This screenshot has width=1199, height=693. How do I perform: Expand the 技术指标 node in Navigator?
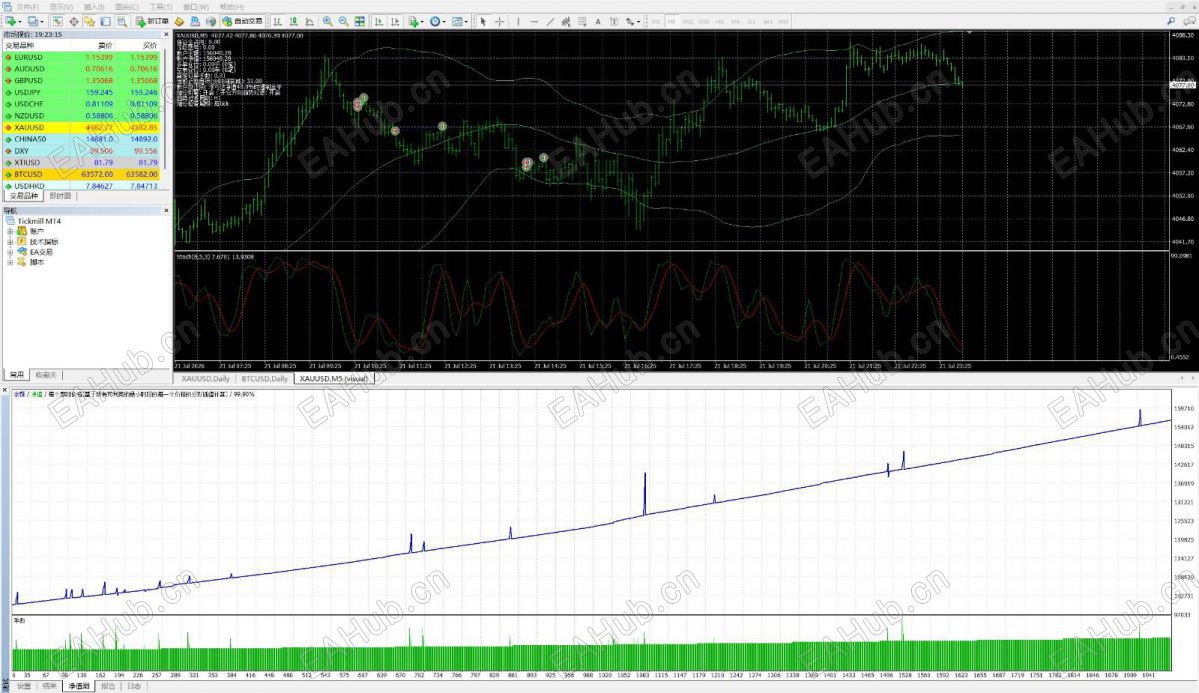(11, 242)
